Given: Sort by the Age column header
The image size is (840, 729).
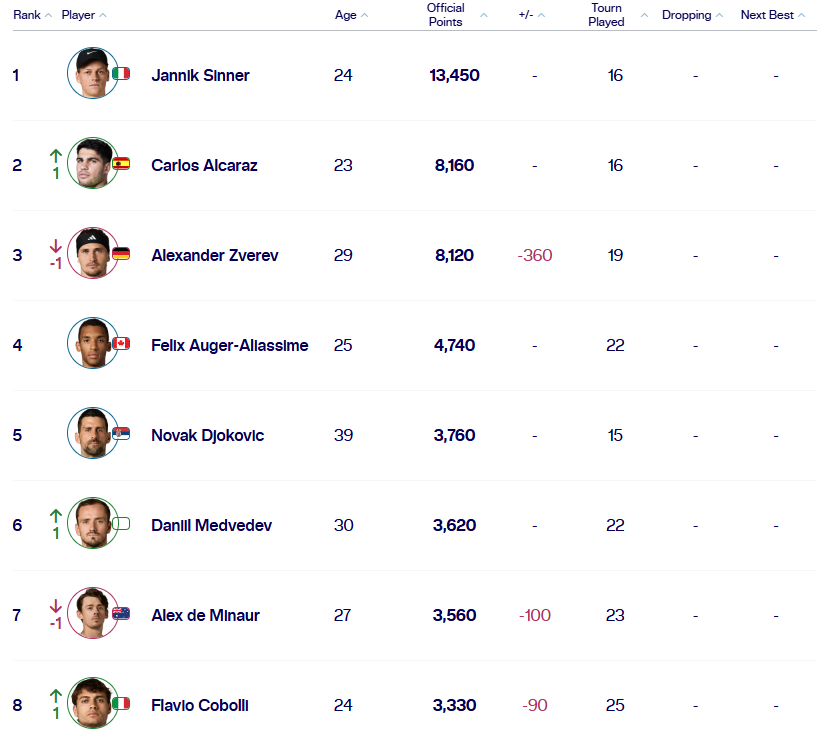Looking at the screenshot, I should (351, 15).
